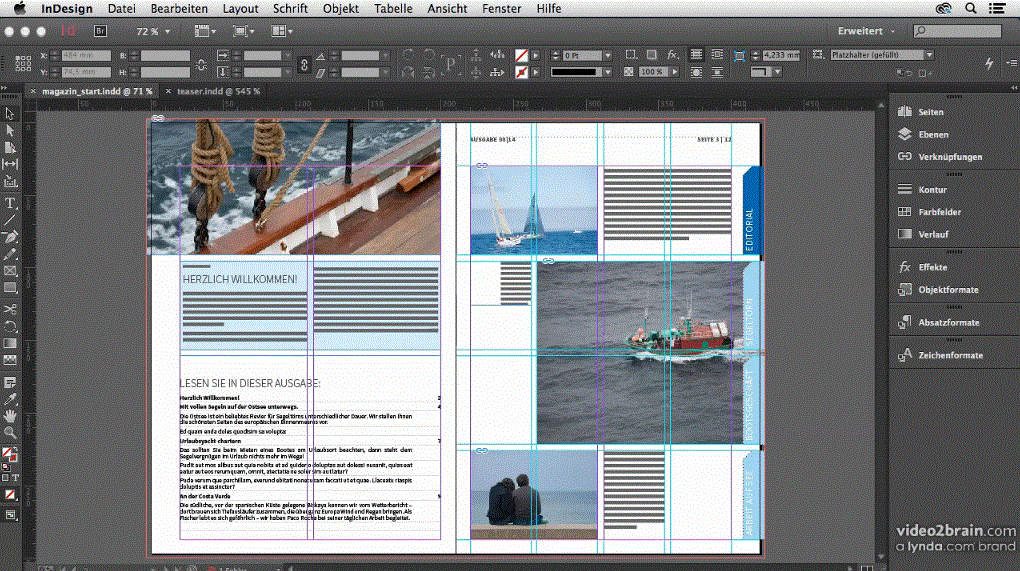The height and width of the screenshot is (571, 1020).
Task: Open the Farbfelder panel
Action: (x=939, y=212)
